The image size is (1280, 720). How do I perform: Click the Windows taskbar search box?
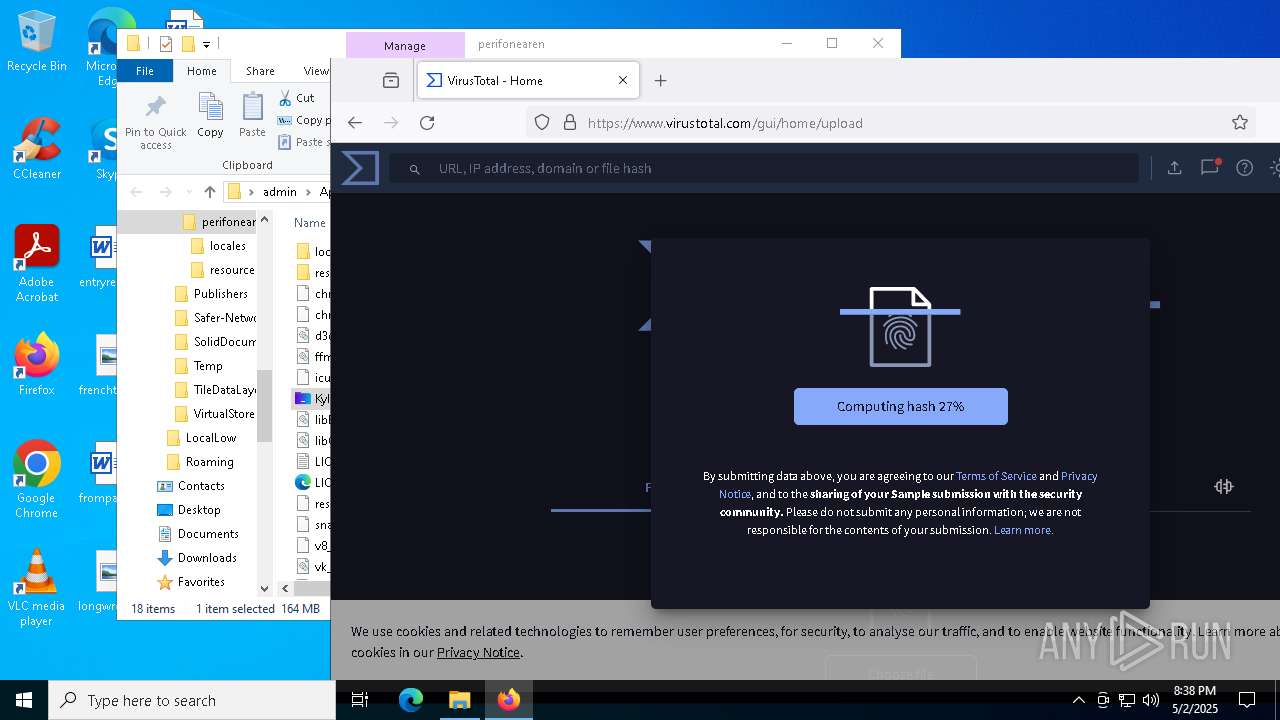(192, 700)
